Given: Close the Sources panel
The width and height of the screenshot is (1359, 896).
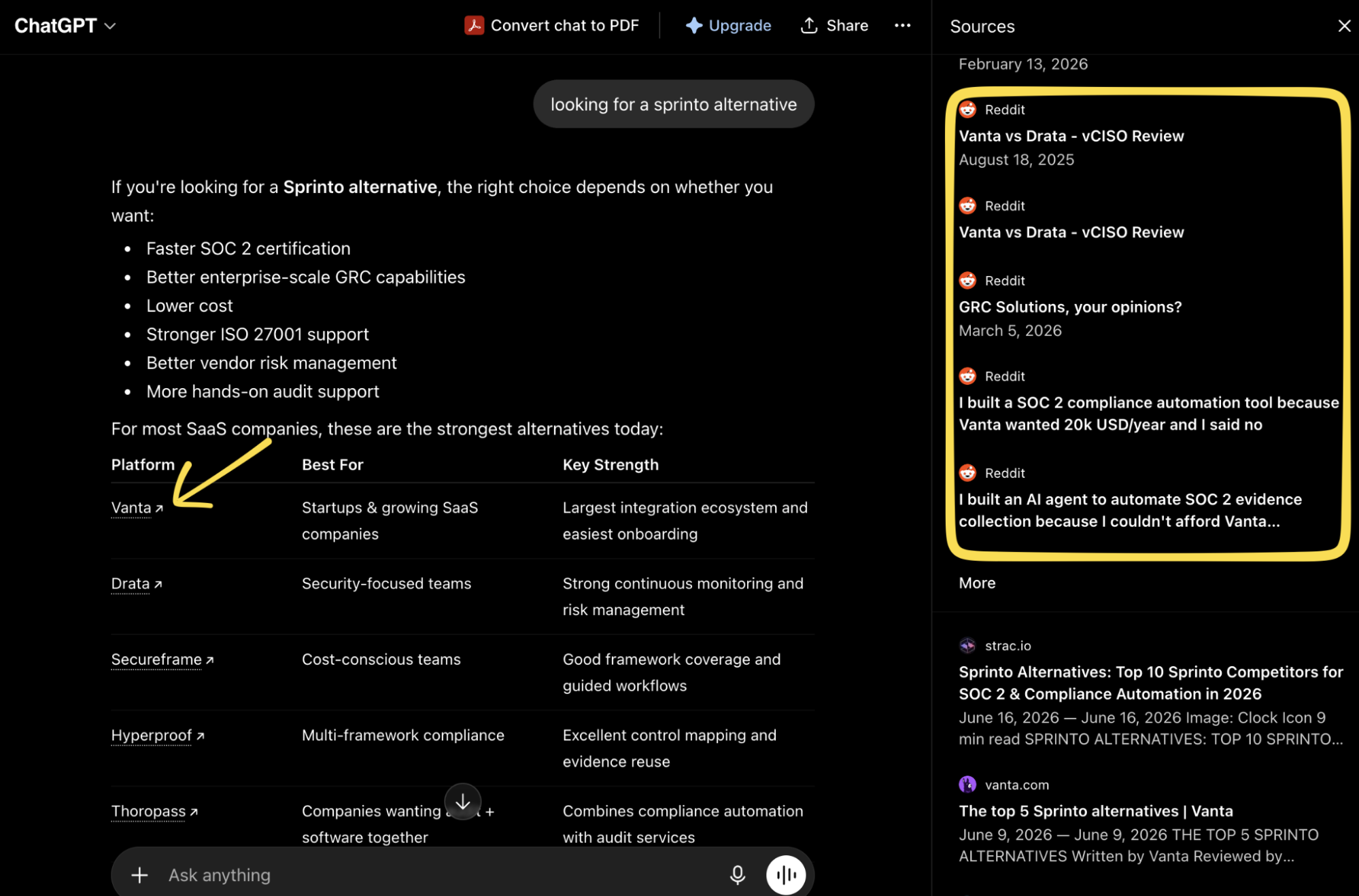Looking at the screenshot, I should [1344, 26].
